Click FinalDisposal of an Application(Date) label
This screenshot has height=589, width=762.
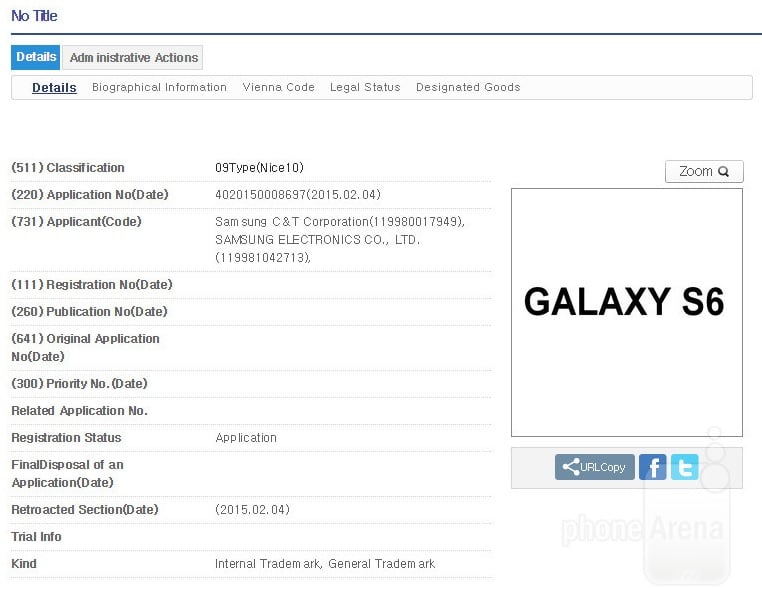pyautogui.click(x=67, y=473)
